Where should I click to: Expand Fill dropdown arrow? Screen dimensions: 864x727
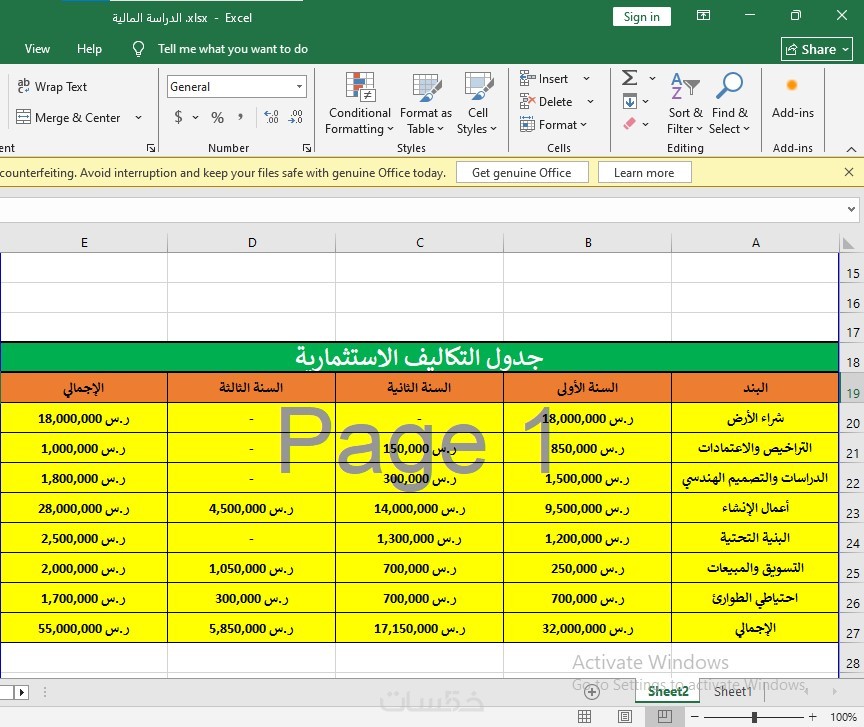tap(645, 101)
